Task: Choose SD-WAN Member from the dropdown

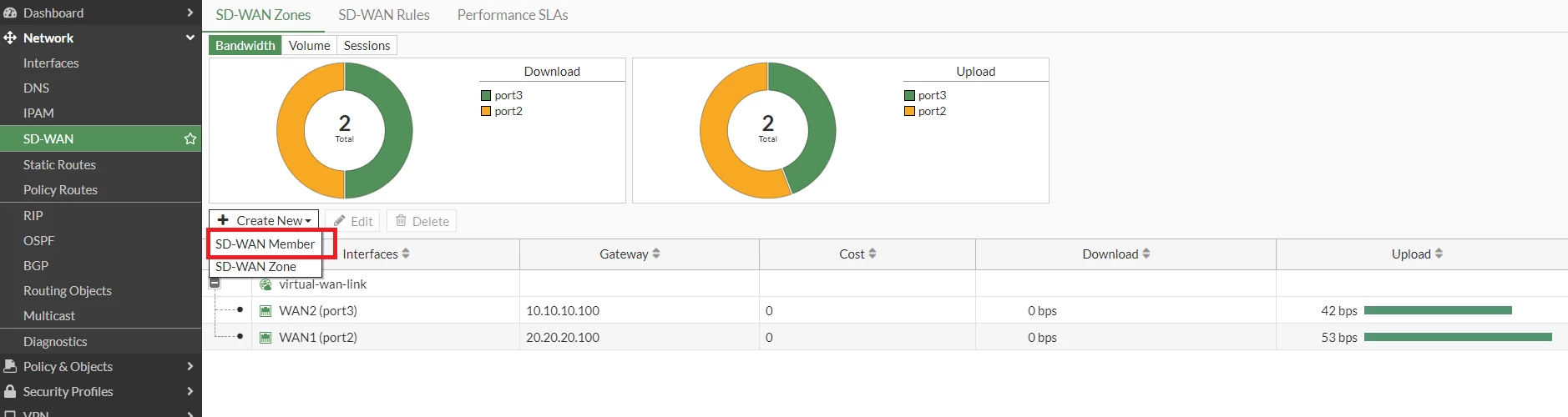Action: (265, 244)
